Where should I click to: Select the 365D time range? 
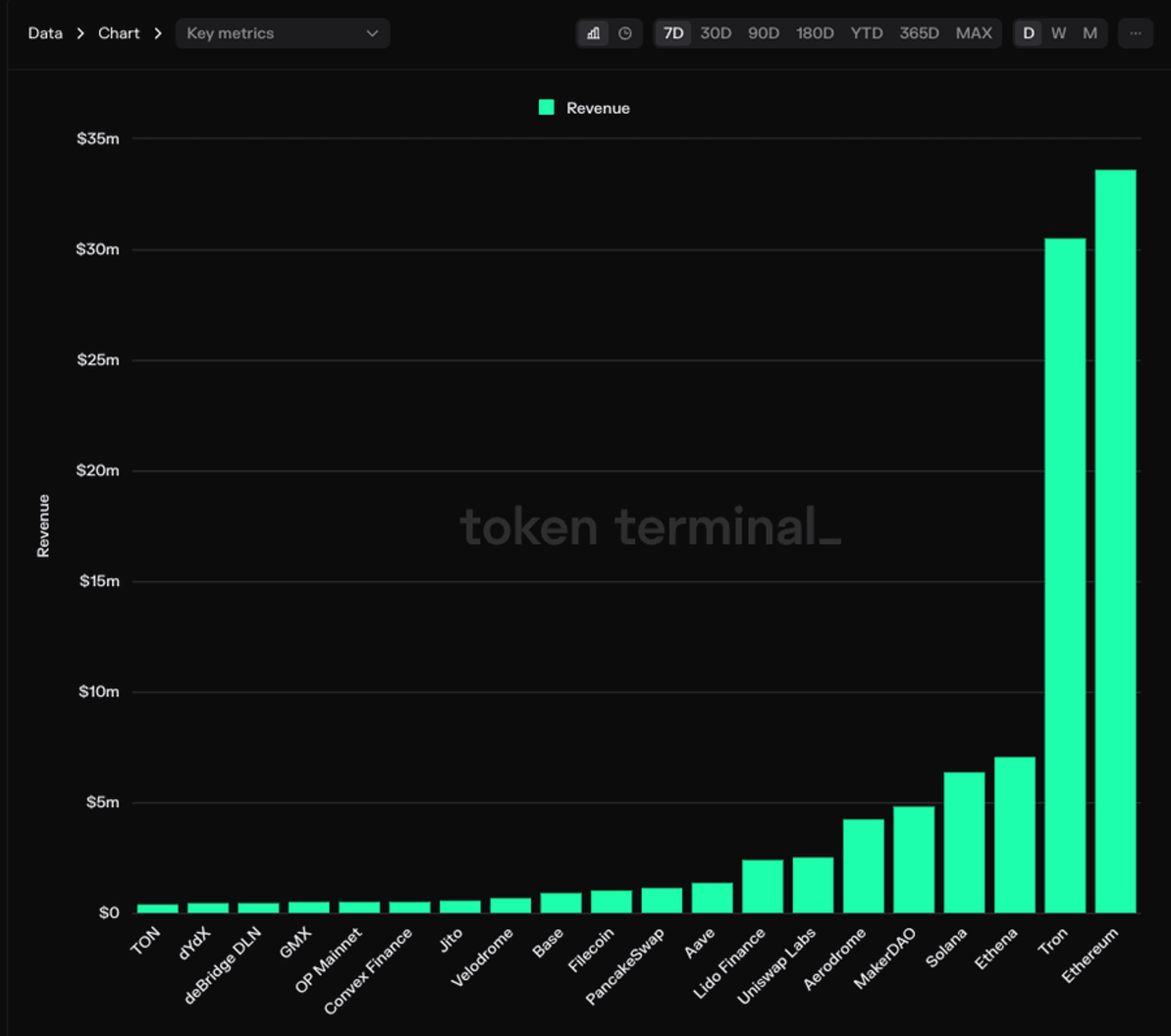pyautogui.click(x=919, y=33)
